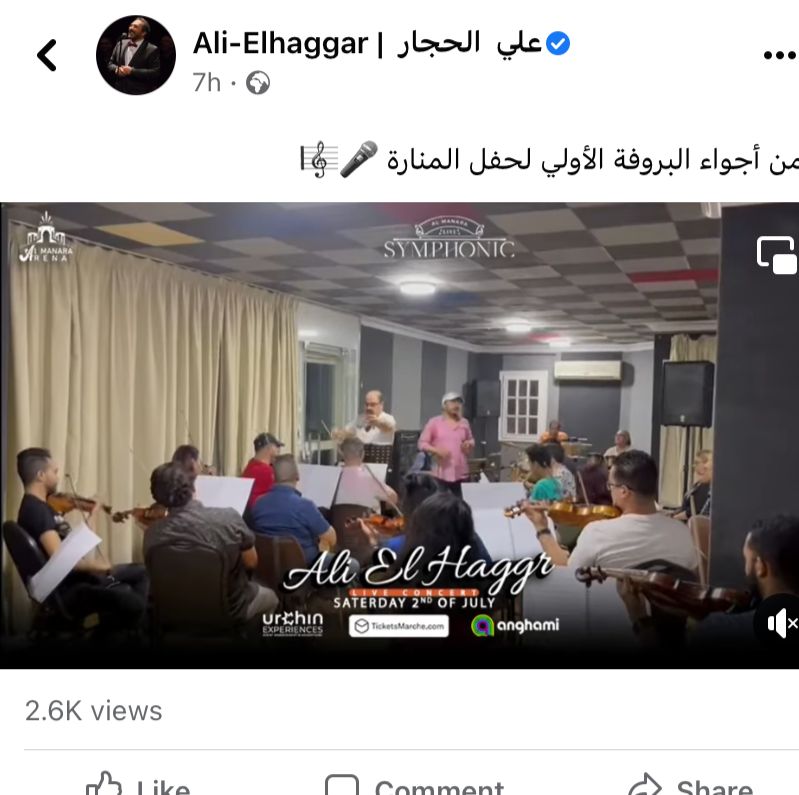The width and height of the screenshot is (799, 795).
Task: View the 2.6K views count
Action: 94,710
